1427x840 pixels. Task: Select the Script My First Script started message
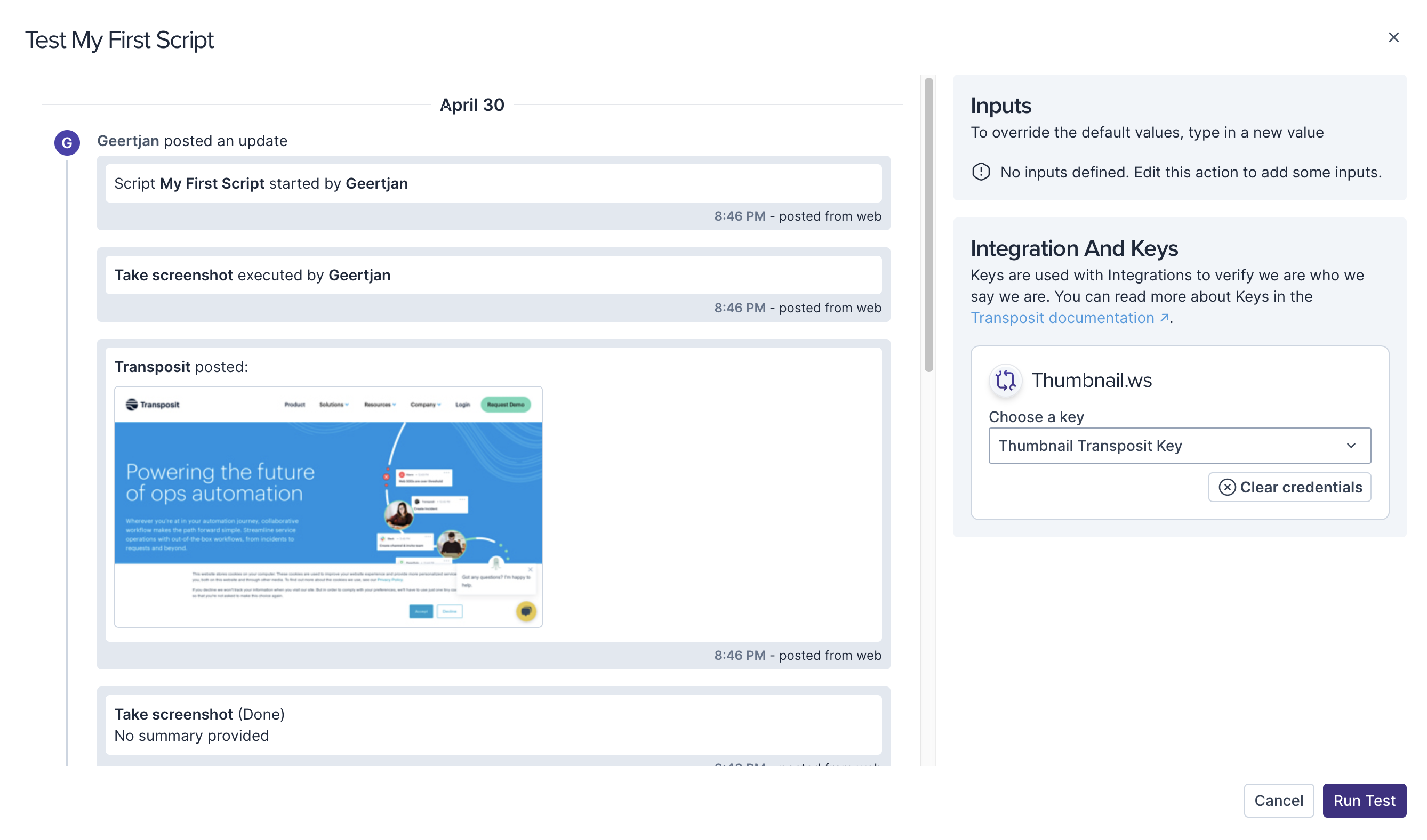(x=493, y=183)
